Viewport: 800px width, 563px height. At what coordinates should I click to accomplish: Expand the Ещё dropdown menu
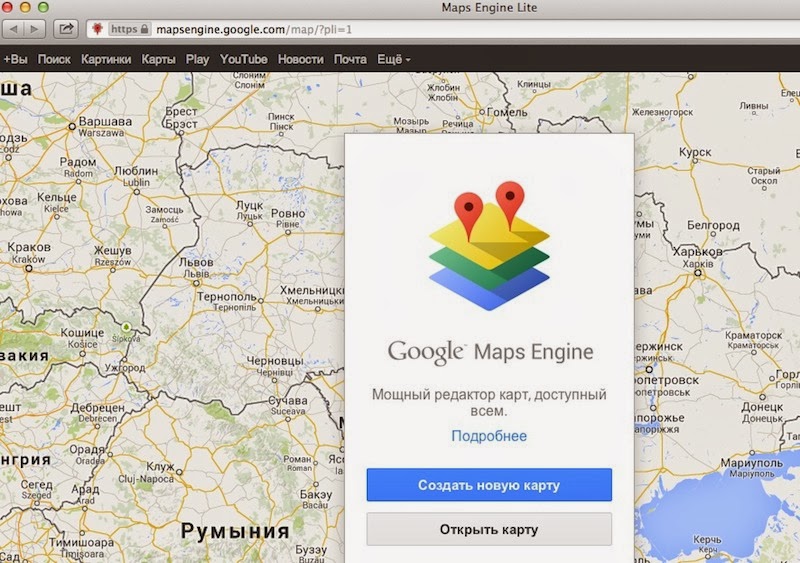point(393,60)
